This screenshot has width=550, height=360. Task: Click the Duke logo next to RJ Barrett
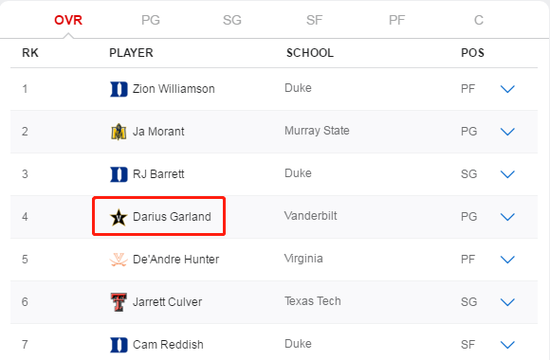click(119, 174)
